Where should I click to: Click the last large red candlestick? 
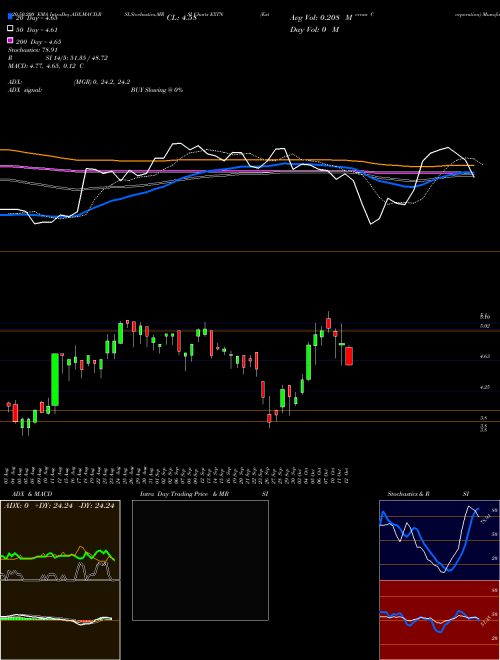coord(348,356)
